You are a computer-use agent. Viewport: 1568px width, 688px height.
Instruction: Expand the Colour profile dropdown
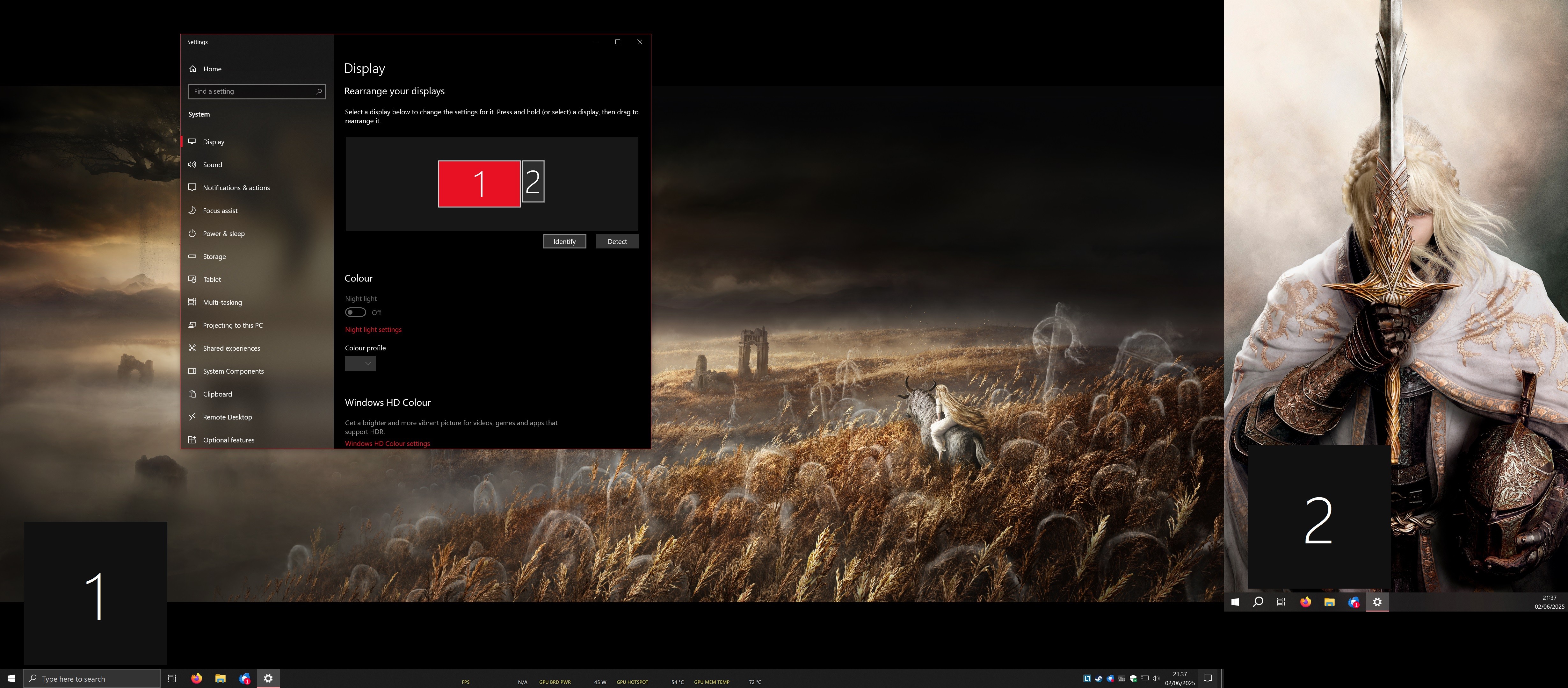click(x=360, y=364)
